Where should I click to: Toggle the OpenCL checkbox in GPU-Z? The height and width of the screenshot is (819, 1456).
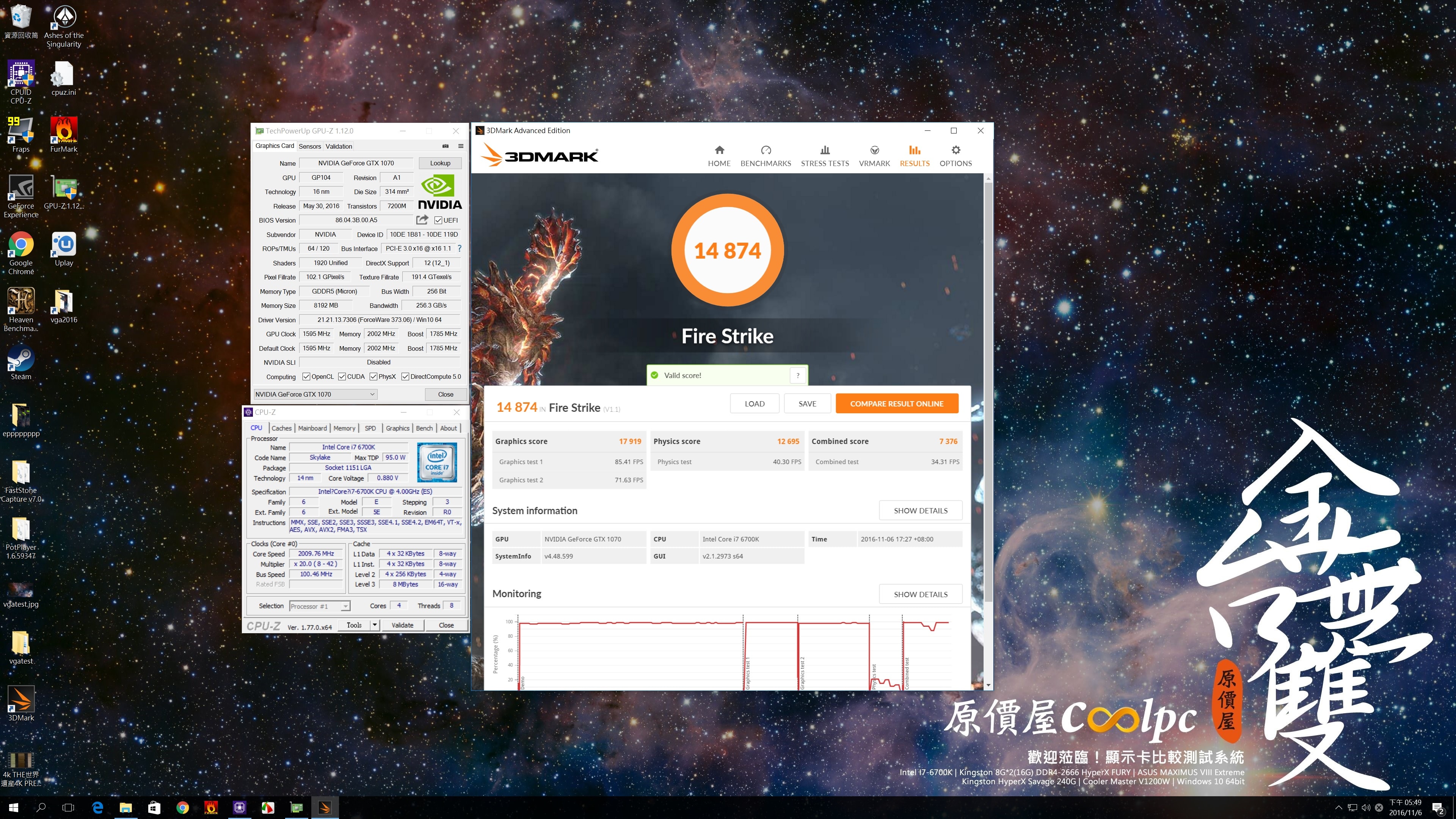[306, 377]
